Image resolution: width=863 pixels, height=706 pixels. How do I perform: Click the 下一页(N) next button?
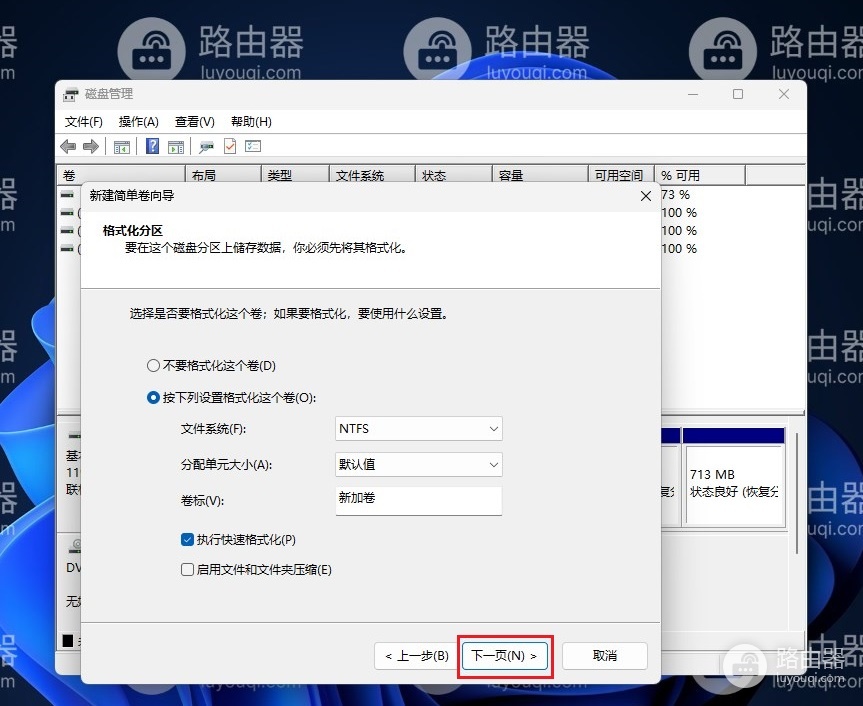(x=505, y=656)
